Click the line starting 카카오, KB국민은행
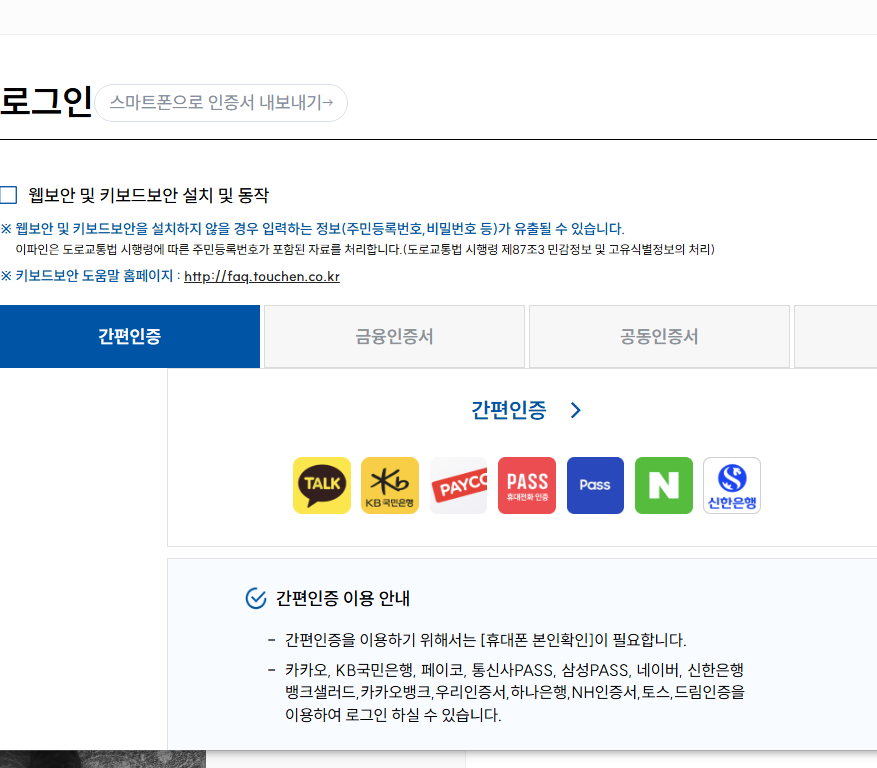Screen dimensions: 877x768 click(514, 670)
